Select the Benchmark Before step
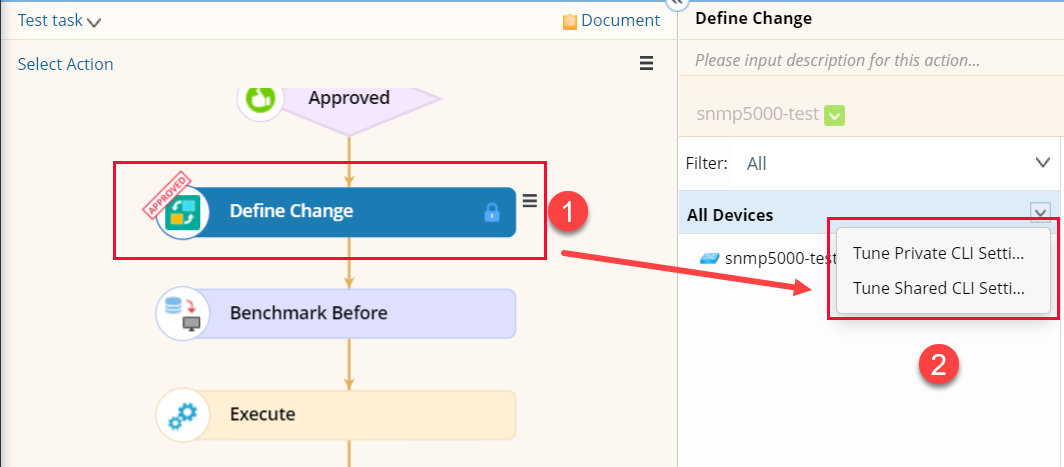This screenshot has width=1064, height=467. click(337, 314)
